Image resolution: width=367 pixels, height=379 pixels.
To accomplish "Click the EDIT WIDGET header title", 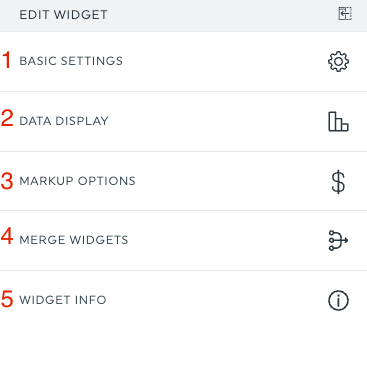I will coord(63,15).
